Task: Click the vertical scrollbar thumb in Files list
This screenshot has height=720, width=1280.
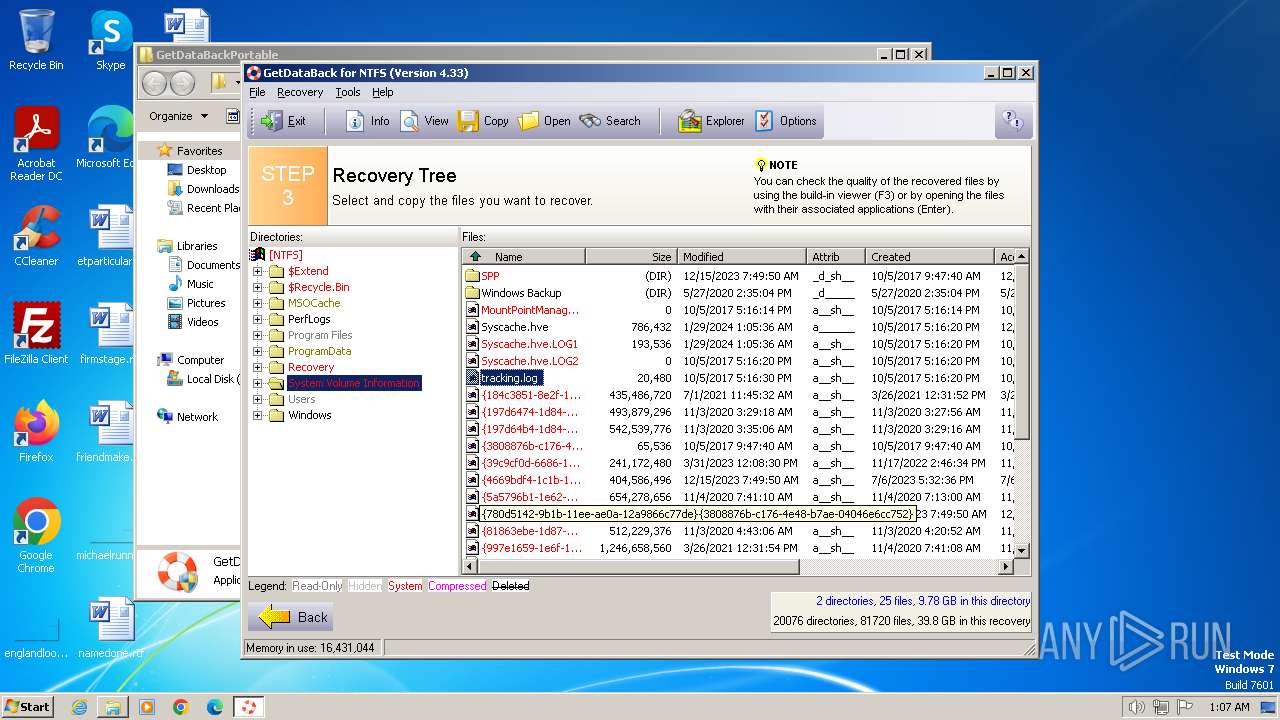Action: (1021, 351)
